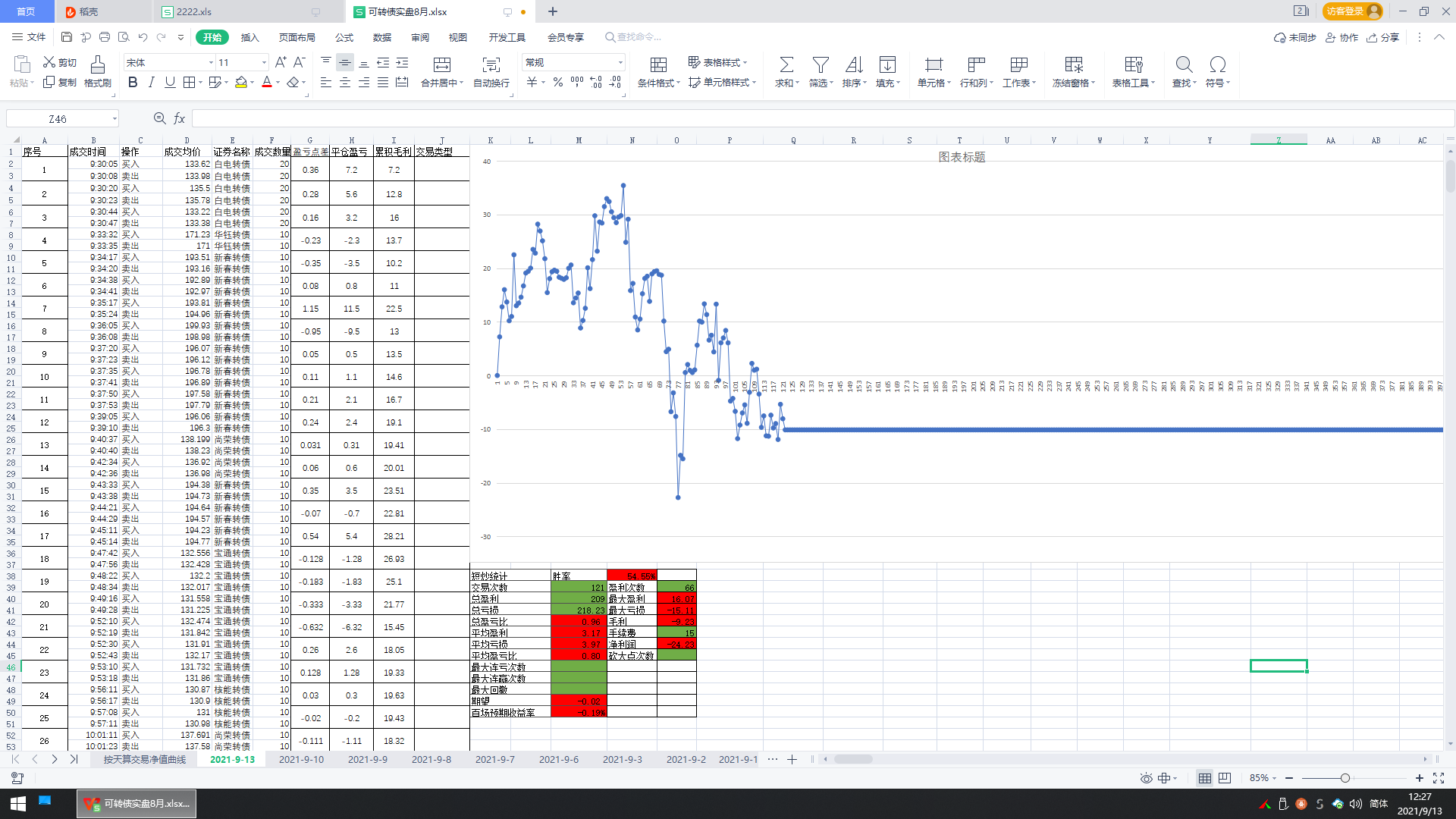Screen dimensions: 1456x819
Task: Click the Copy (复制) button
Action: 59,82
